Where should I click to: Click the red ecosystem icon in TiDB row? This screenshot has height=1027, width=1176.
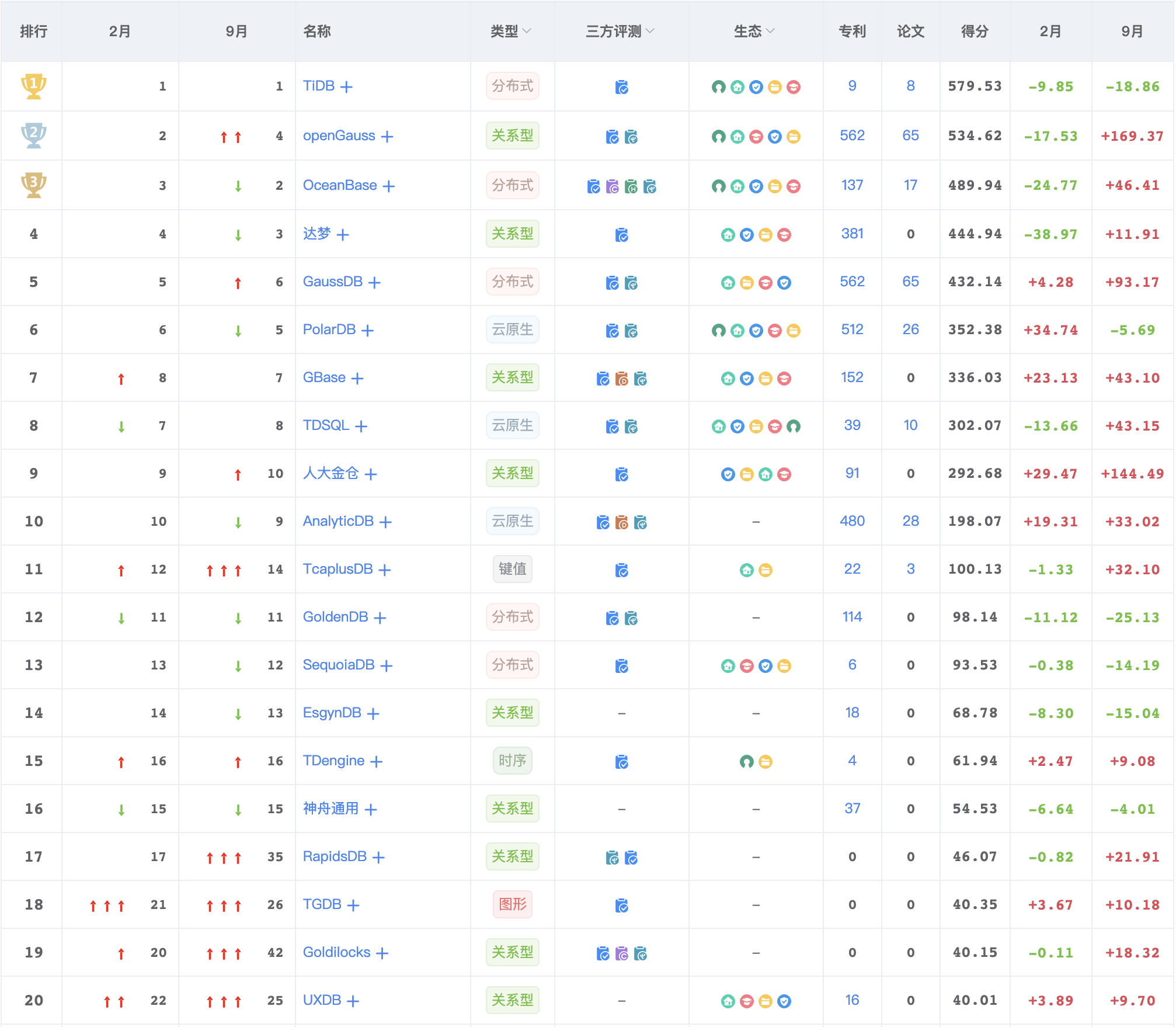pos(794,87)
